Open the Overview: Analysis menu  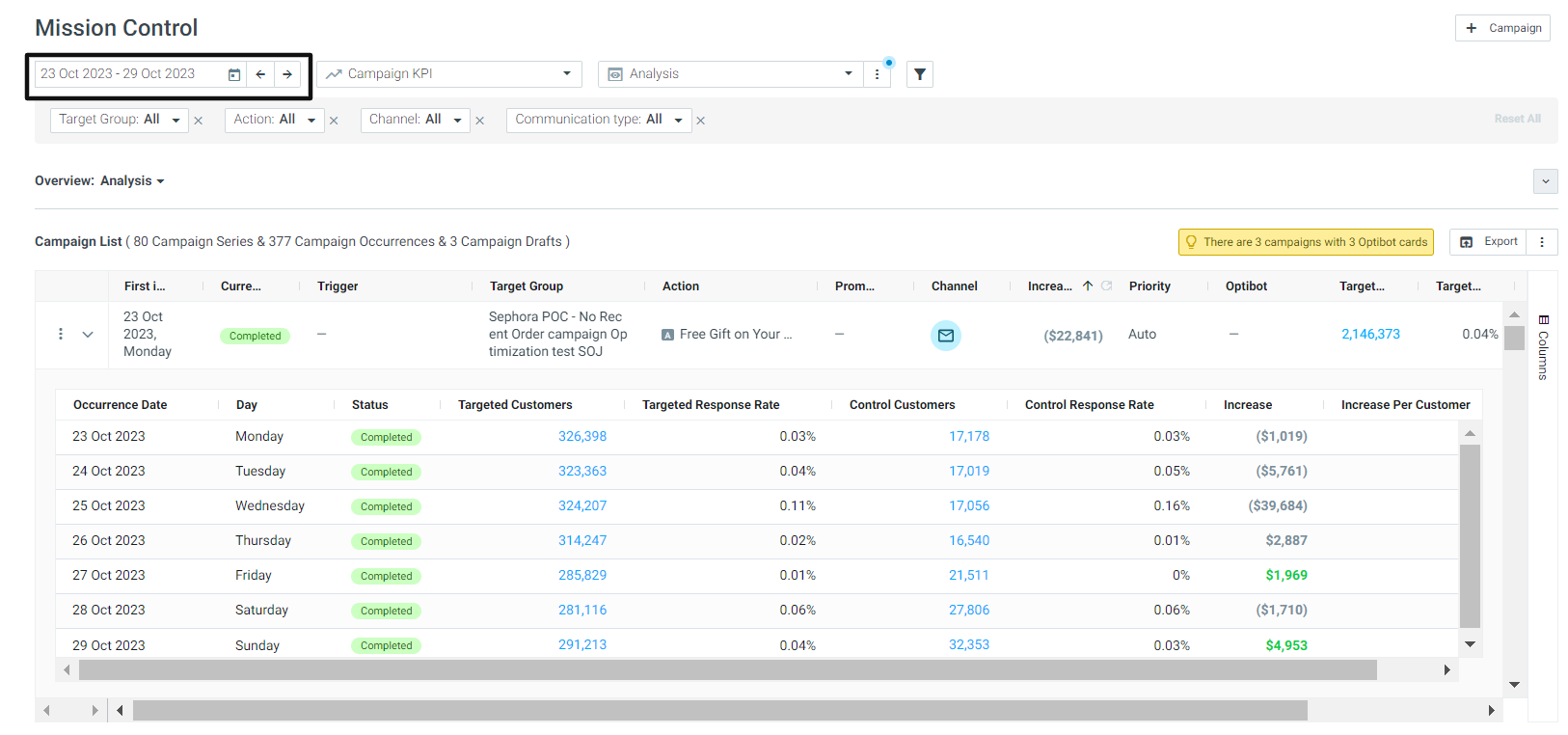pos(99,180)
